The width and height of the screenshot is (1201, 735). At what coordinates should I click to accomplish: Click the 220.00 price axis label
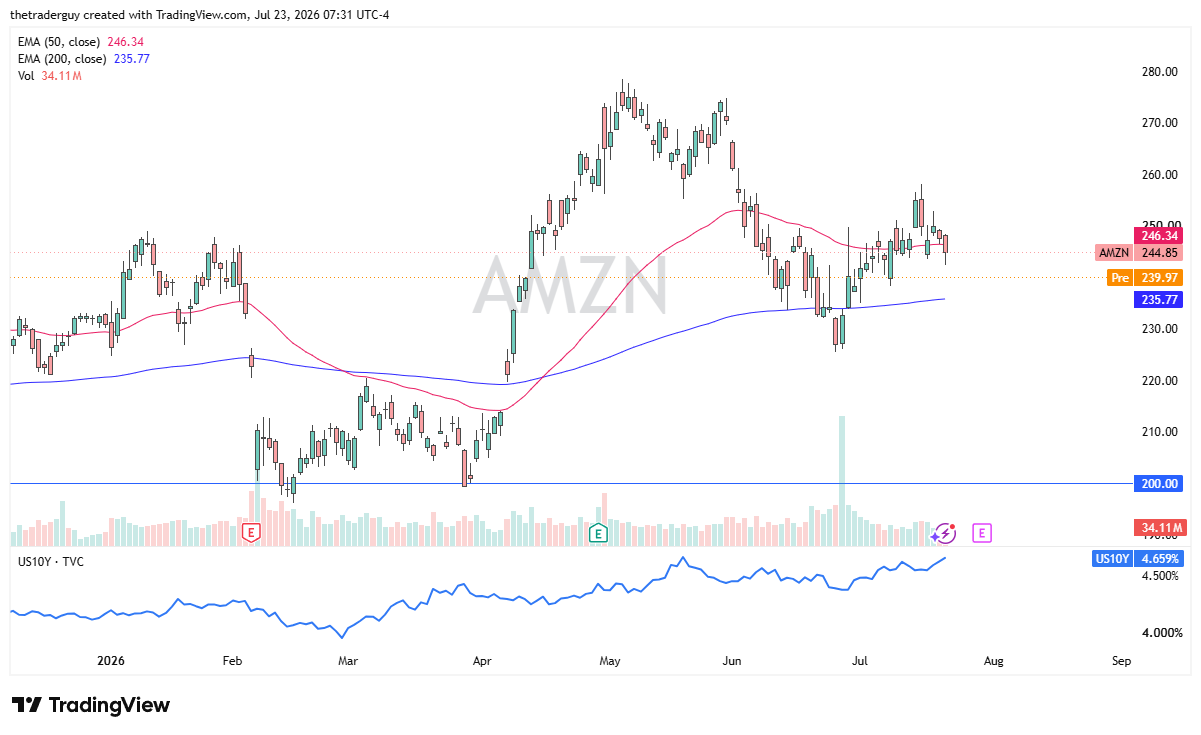pyautogui.click(x=1158, y=381)
